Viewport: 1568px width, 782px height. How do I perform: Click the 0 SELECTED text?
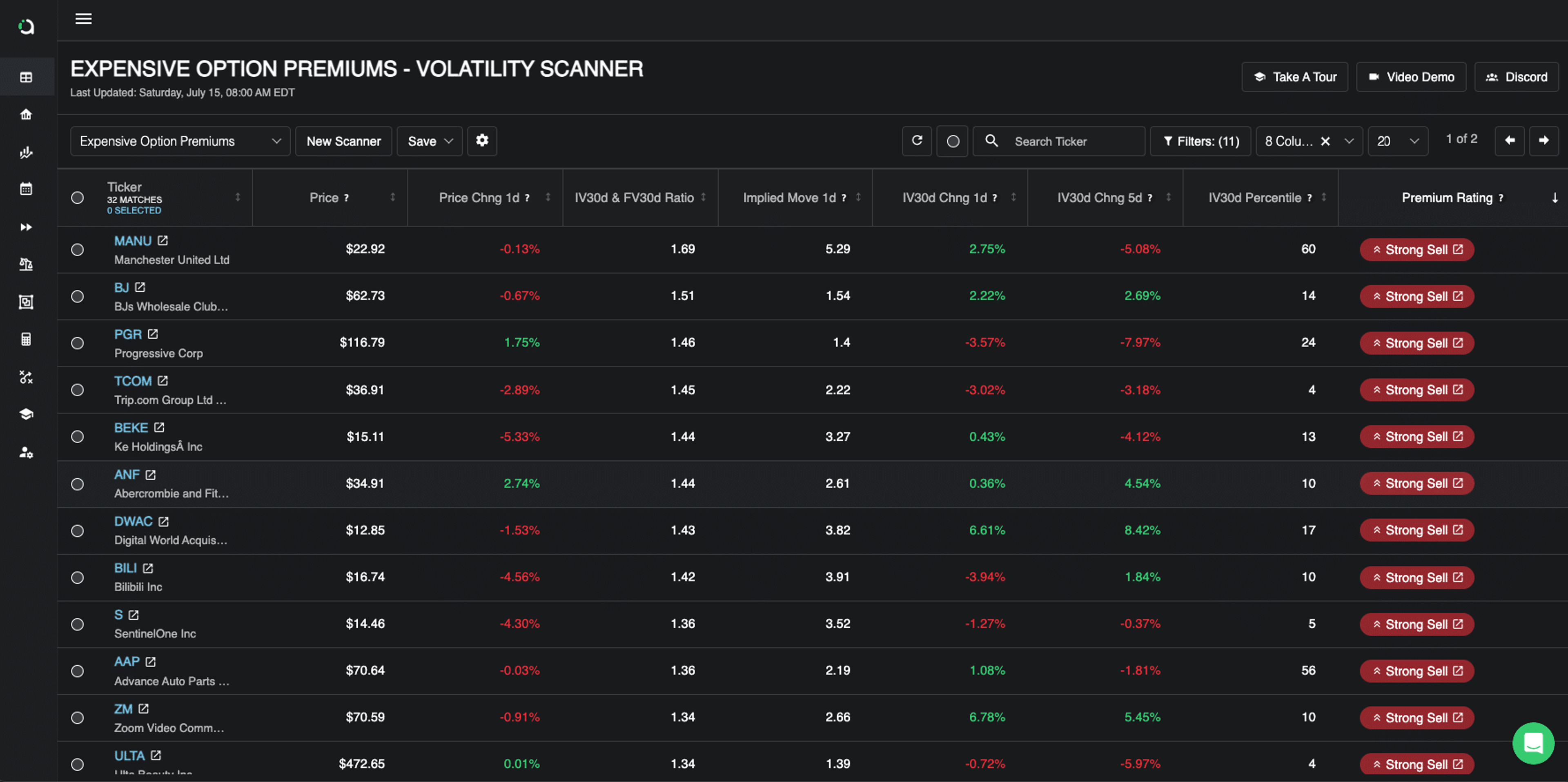coord(134,211)
